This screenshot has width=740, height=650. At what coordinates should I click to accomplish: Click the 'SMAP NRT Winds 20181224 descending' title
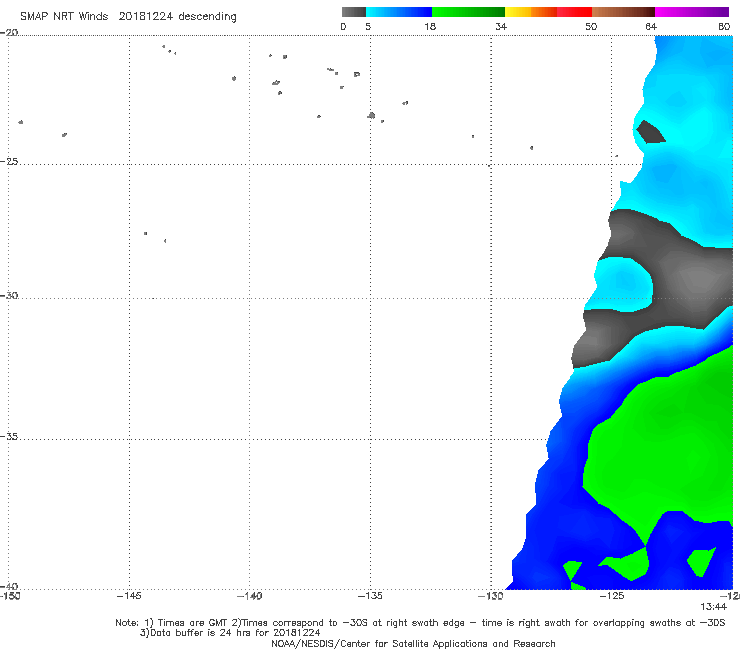(128, 16)
